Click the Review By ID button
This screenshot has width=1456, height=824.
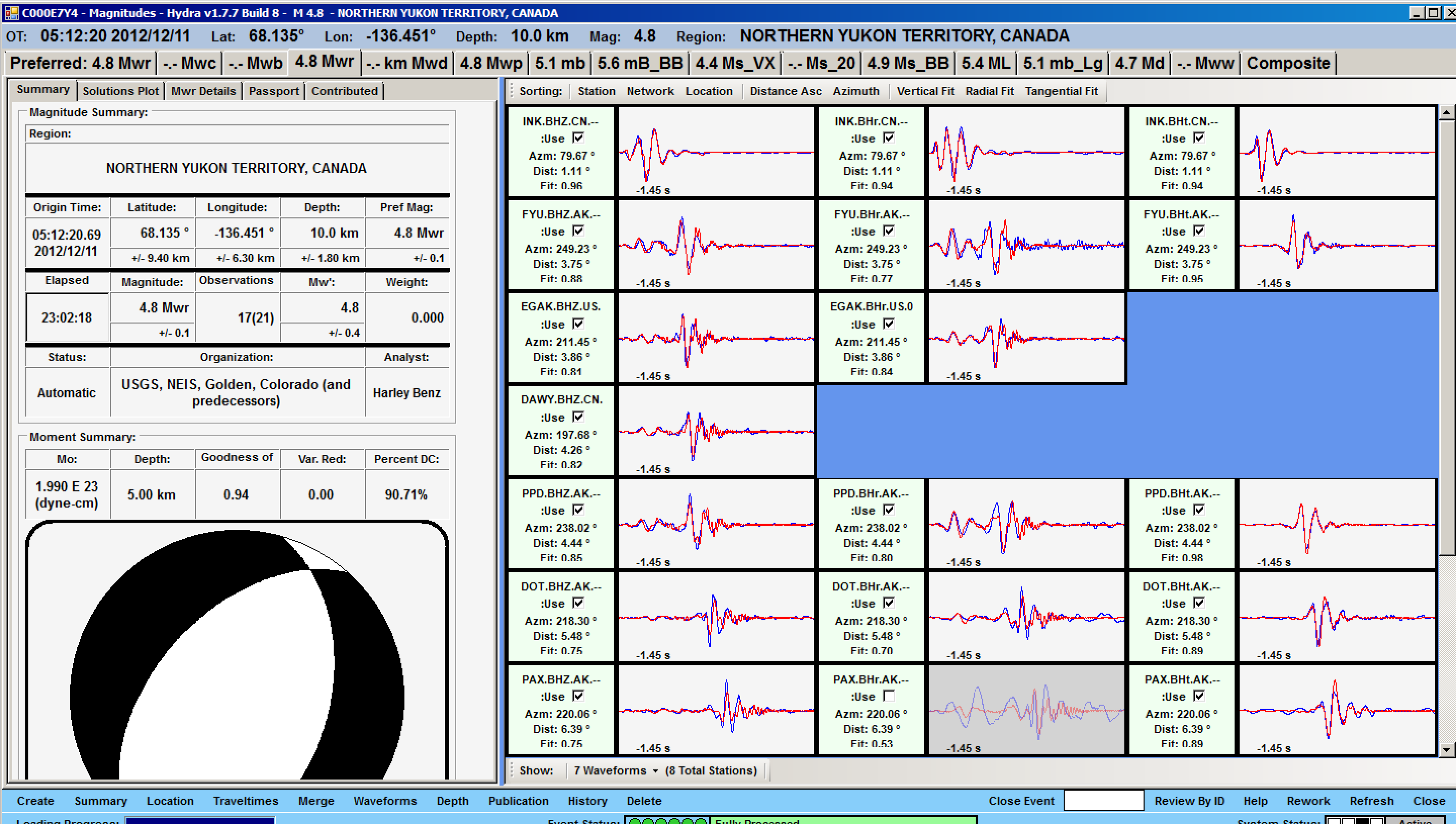pyautogui.click(x=1189, y=800)
